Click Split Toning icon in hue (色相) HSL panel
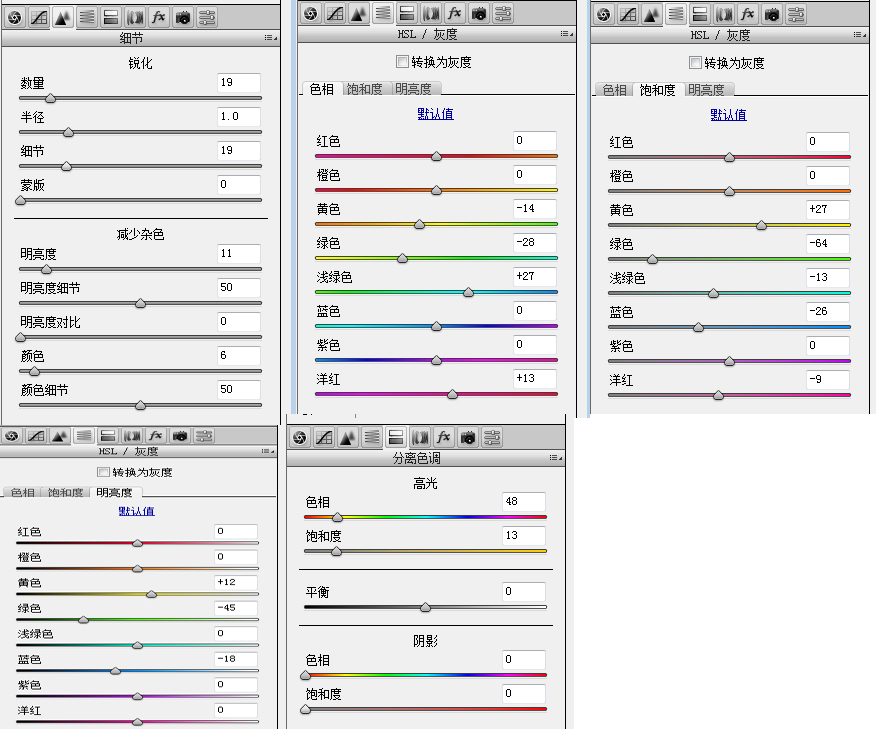The width and height of the screenshot is (876, 729). point(407,14)
